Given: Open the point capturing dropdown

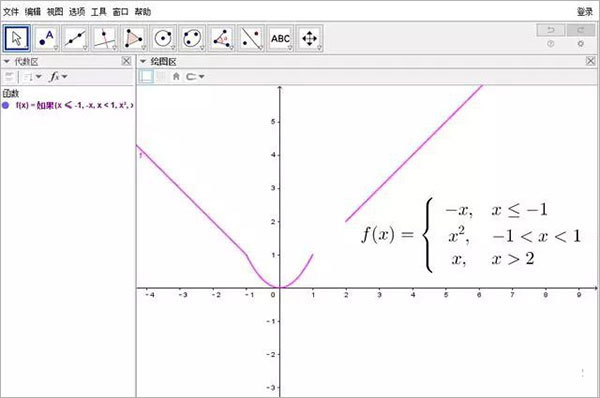Looking at the screenshot, I should tap(195, 77).
